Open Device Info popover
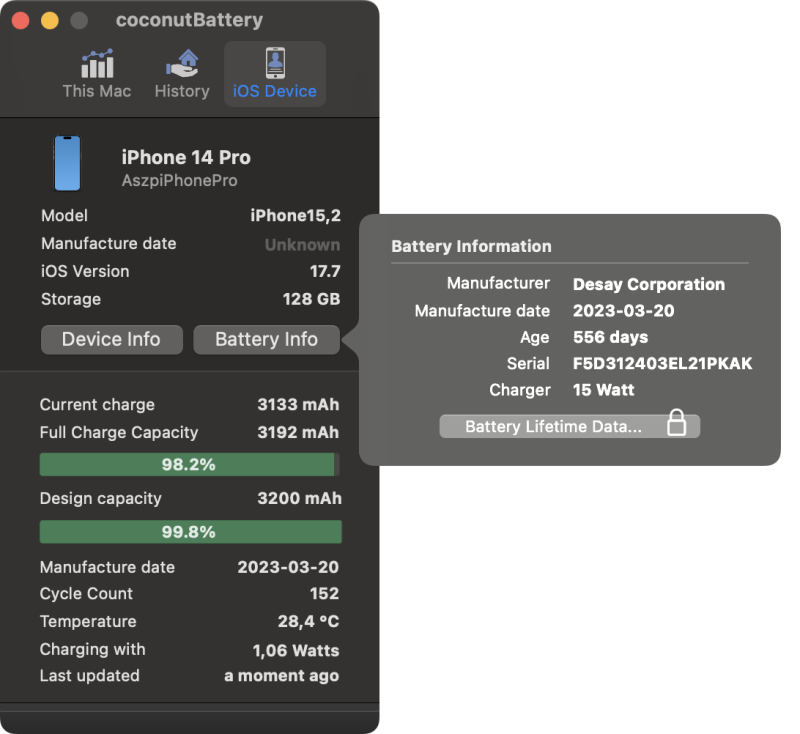 pos(112,340)
